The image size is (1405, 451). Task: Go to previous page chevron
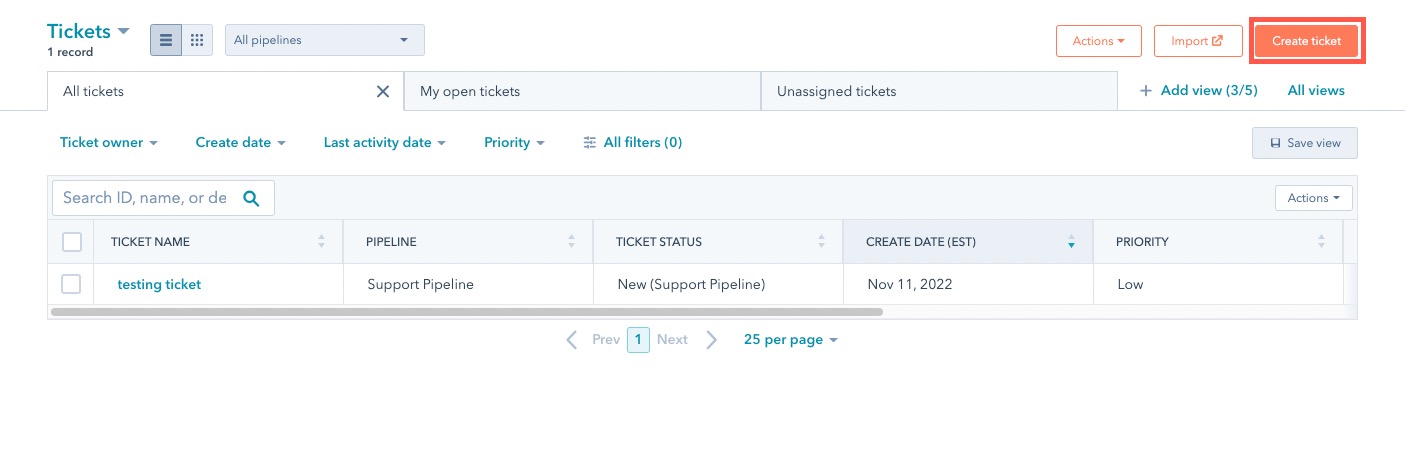572,340
